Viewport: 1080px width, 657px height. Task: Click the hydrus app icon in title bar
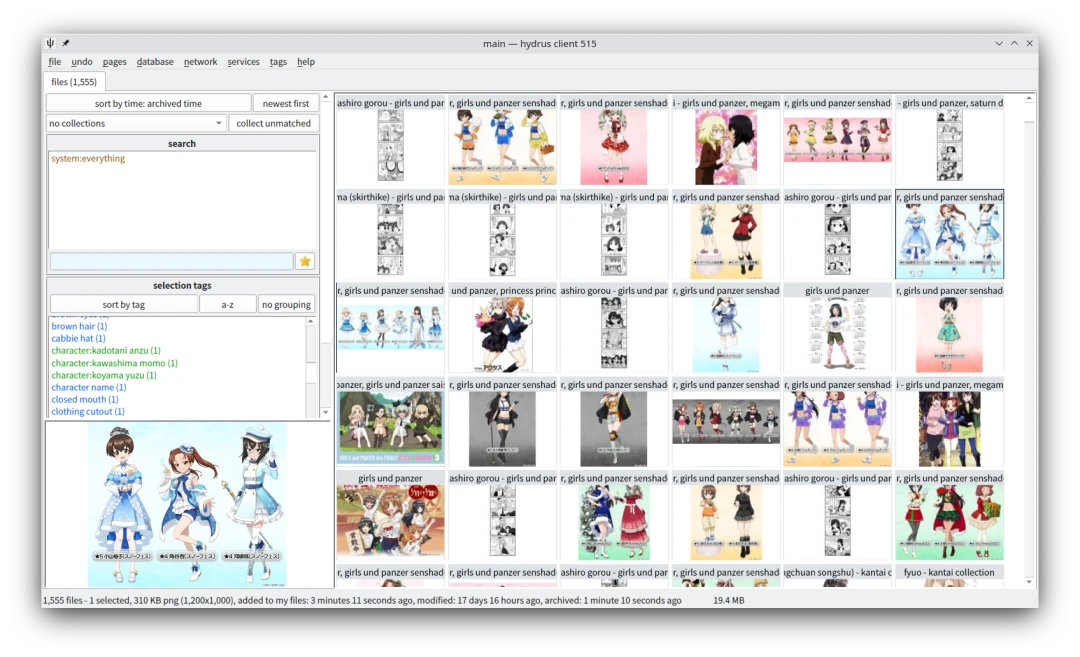click(50, 43)
